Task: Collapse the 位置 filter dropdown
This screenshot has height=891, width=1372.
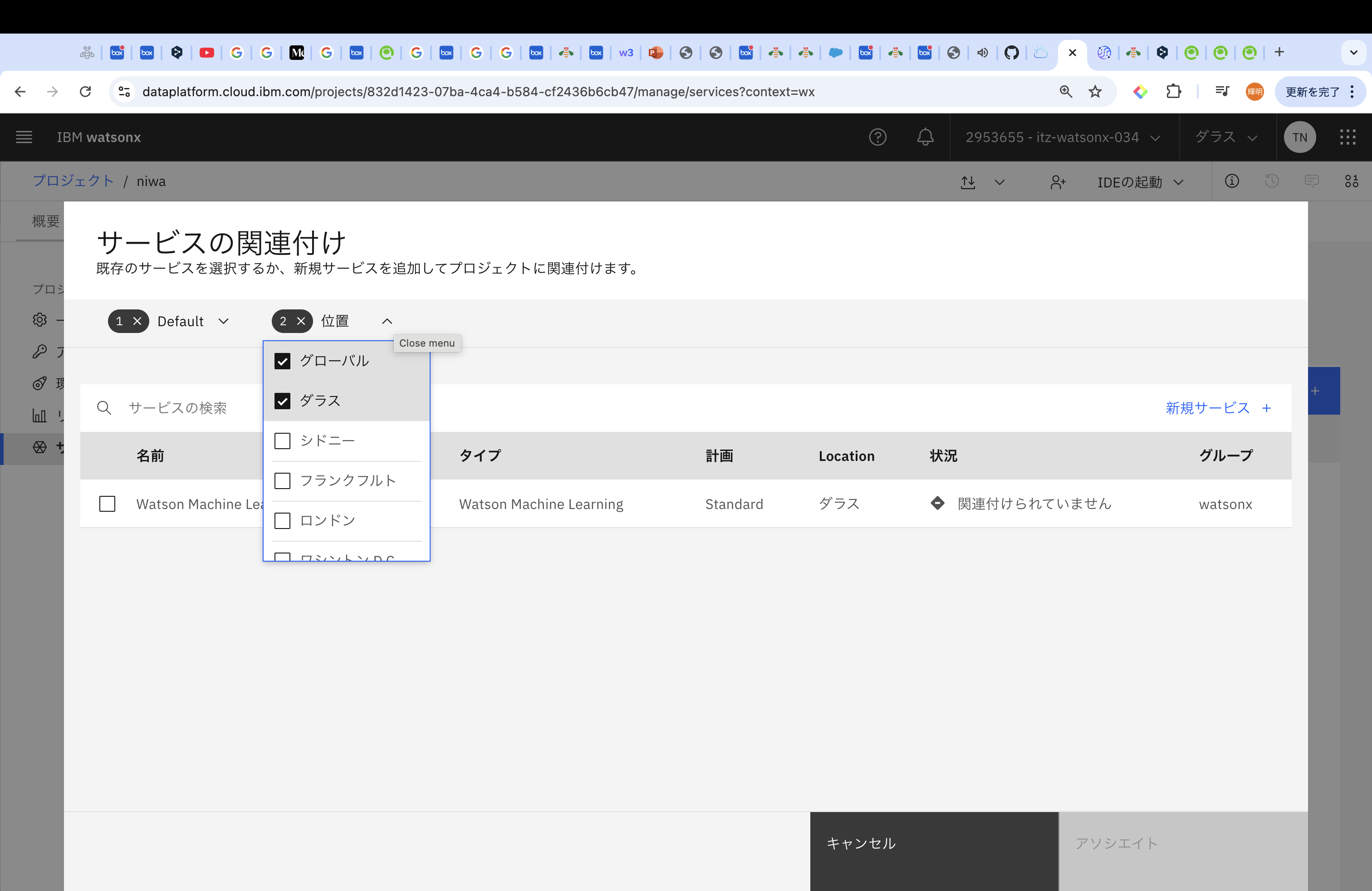Action: 387,322
